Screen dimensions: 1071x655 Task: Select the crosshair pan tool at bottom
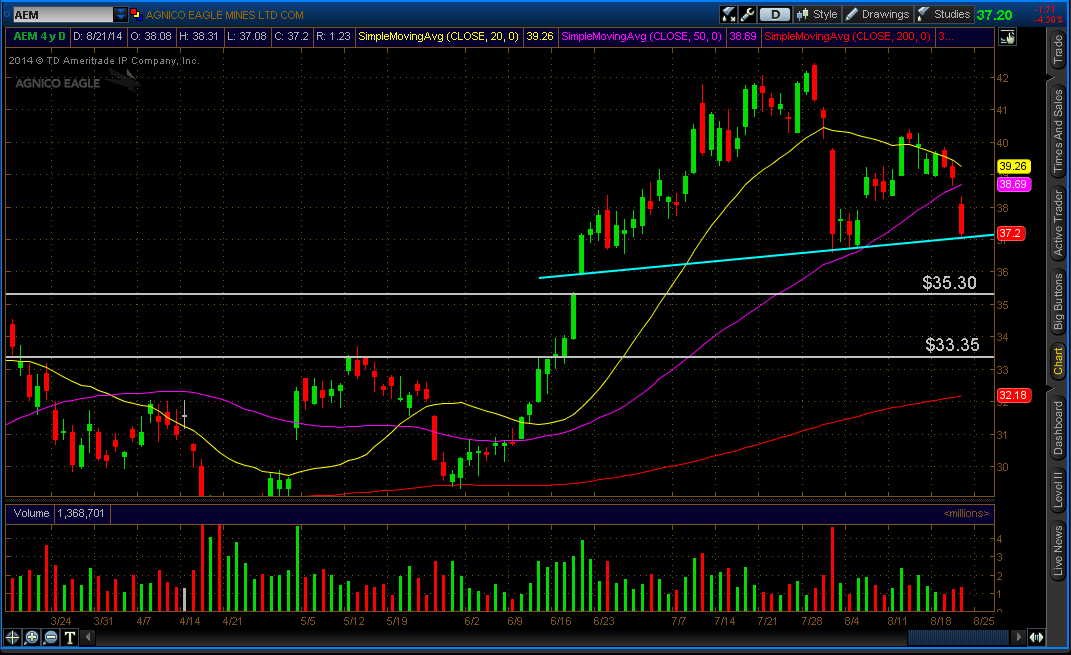[12, 637]
